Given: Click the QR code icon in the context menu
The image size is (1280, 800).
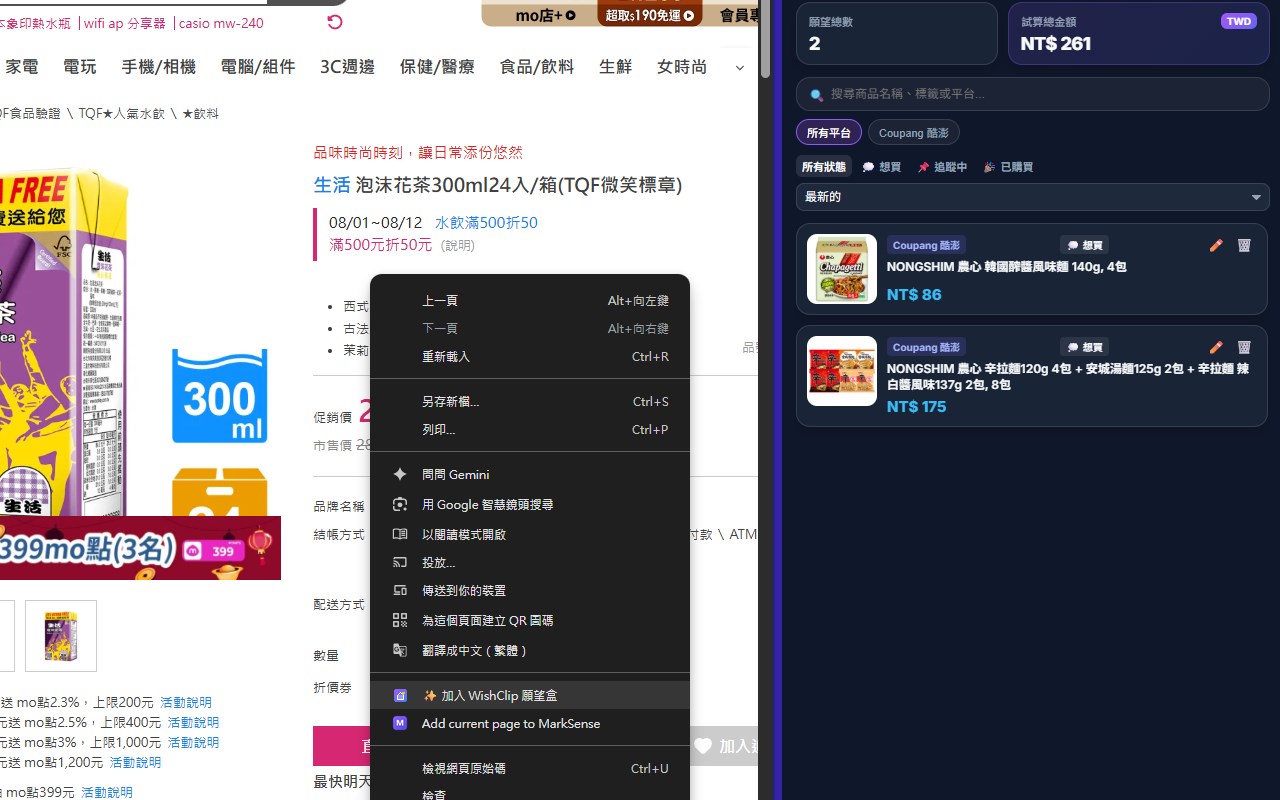Looking at the screenshot, I should tap(400, 620).
